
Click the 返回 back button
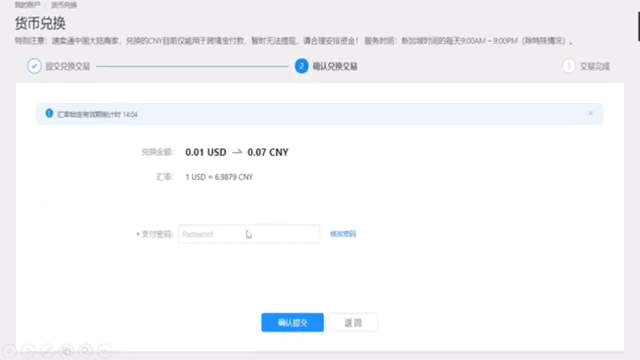coord(353,322)
